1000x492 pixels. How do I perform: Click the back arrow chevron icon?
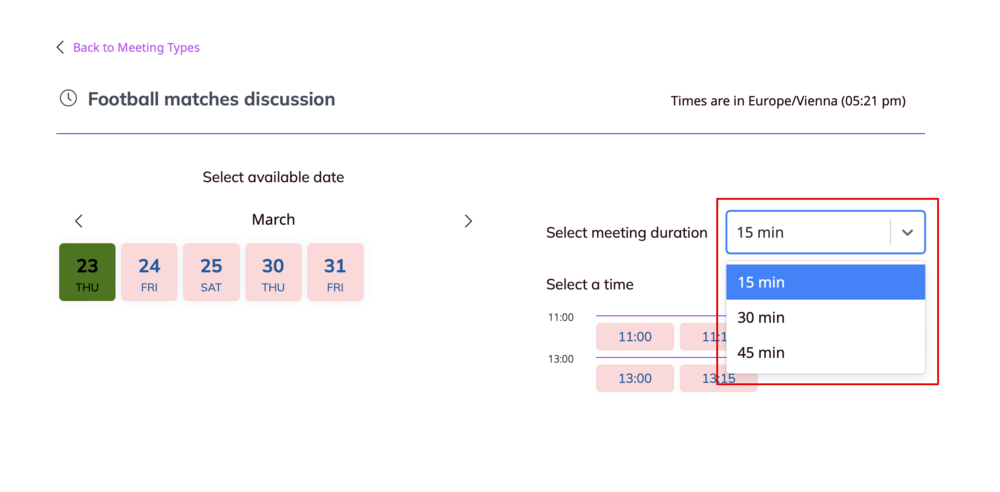click(60, 47)
